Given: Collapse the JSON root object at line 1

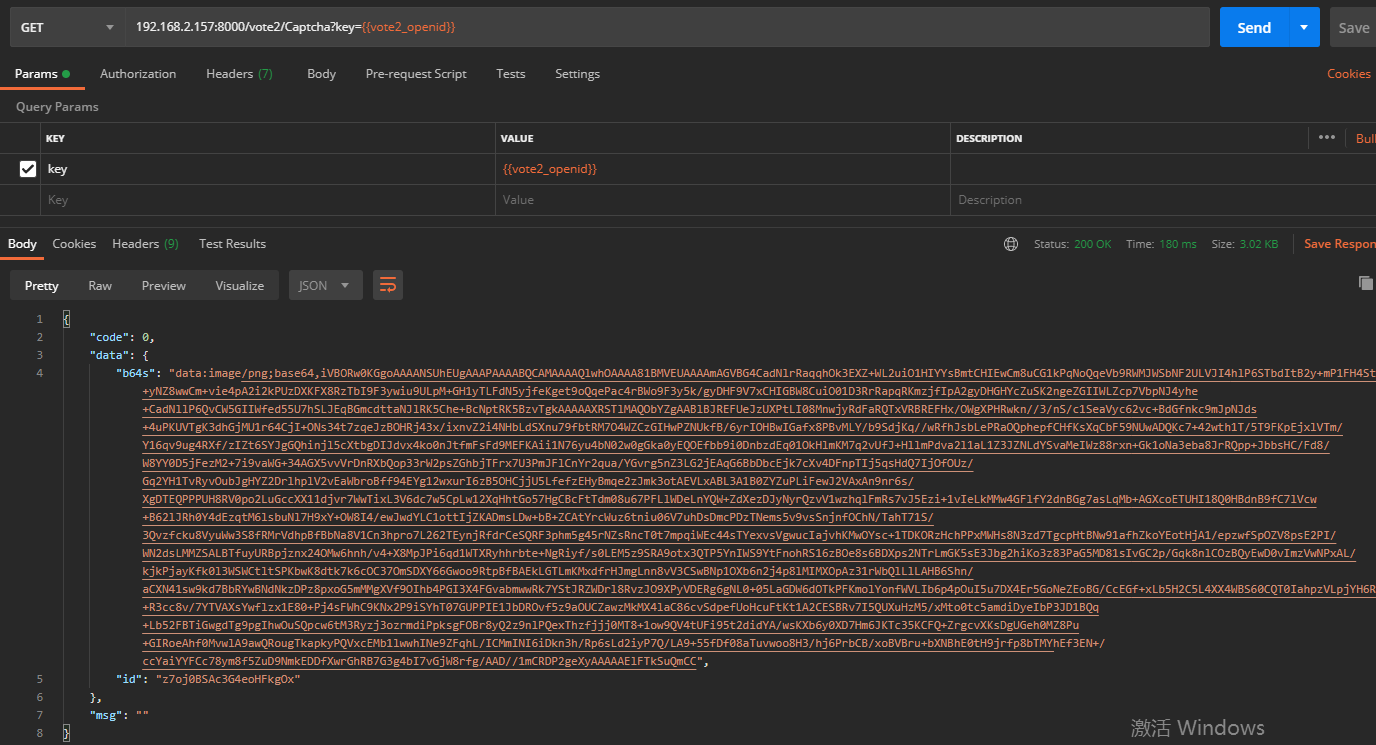Looking at the screenshot, I should [66, 318].
